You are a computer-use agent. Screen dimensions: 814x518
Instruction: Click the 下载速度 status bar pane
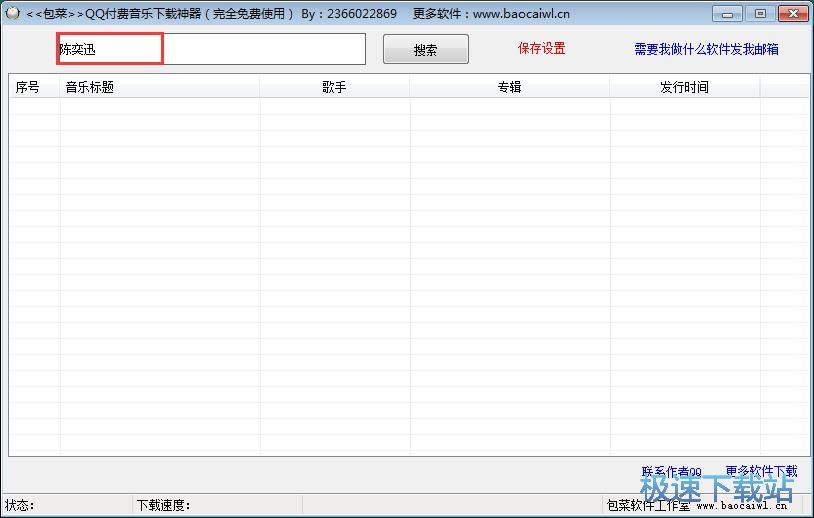click(217, 505)
